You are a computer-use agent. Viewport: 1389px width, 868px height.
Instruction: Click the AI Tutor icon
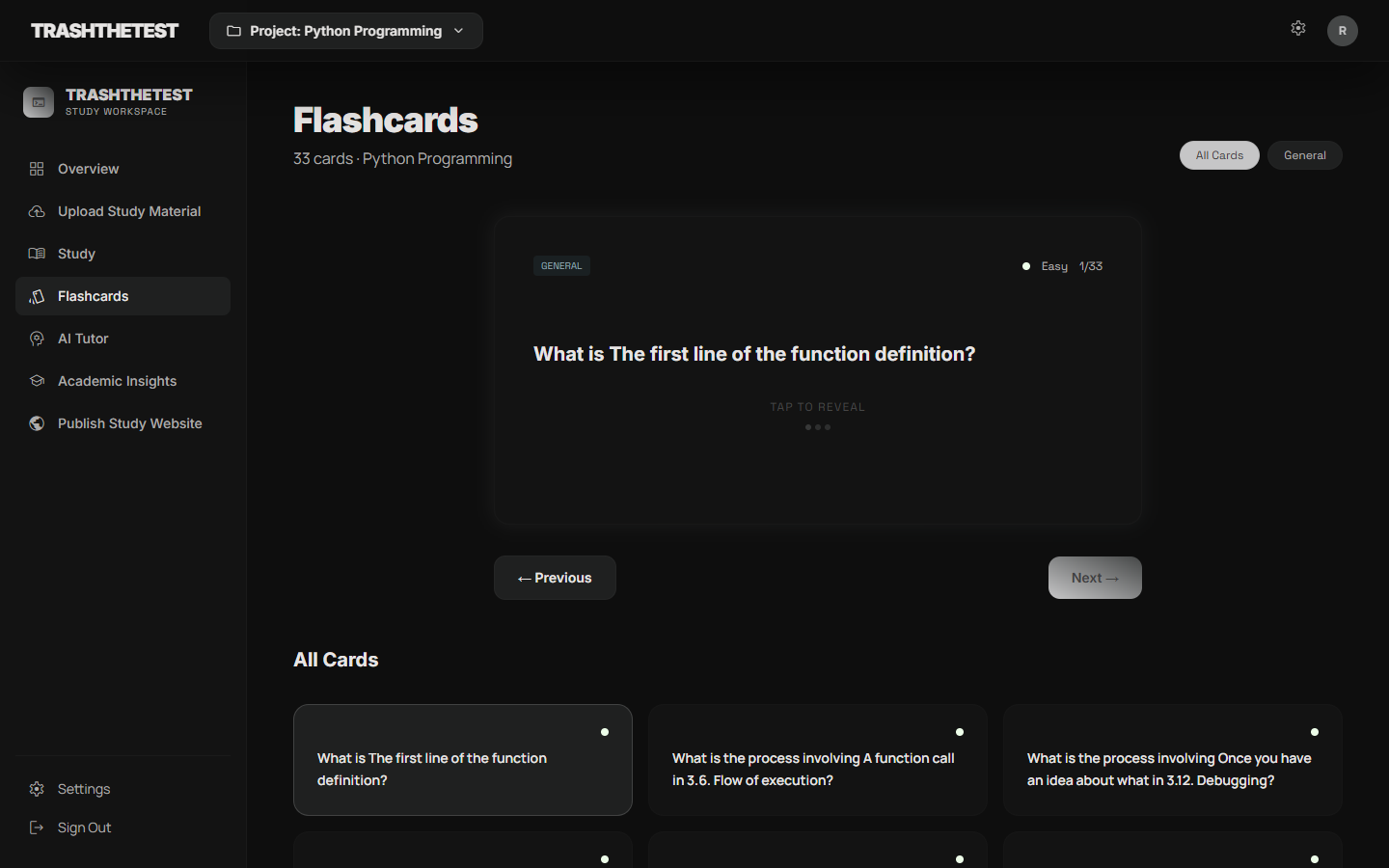point(37,339)
